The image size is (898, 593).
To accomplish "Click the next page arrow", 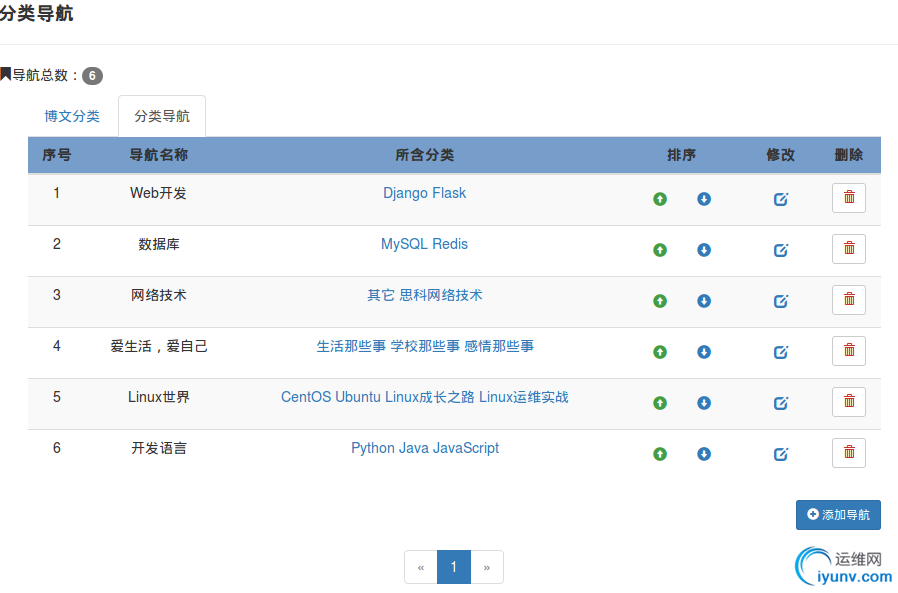I will [487, 567].
